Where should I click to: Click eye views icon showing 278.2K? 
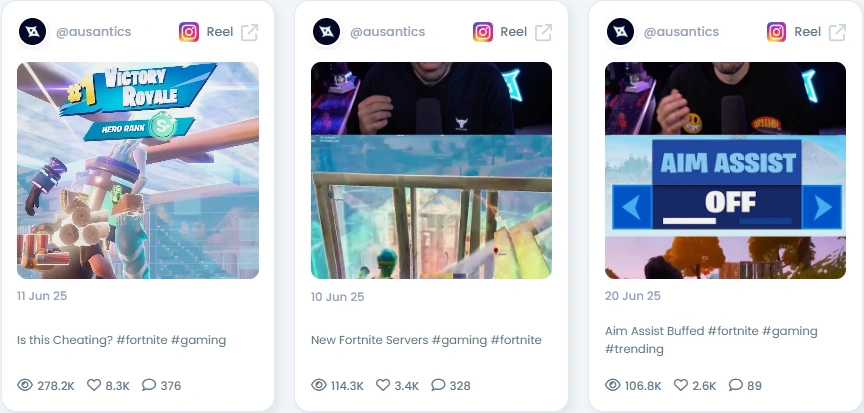coord(25,385)
